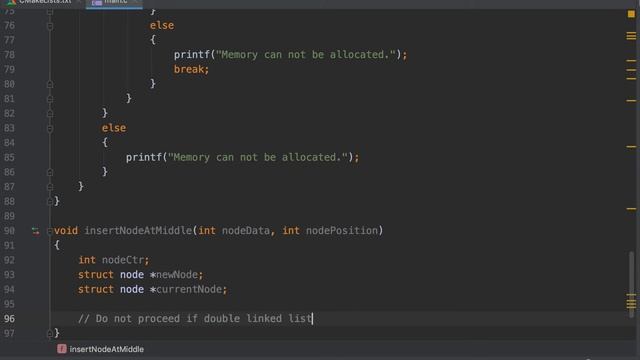Click the *currentNode declaration on line 94
The width and height of the screenshot is (640, 360).
click(x=186, y=289)
